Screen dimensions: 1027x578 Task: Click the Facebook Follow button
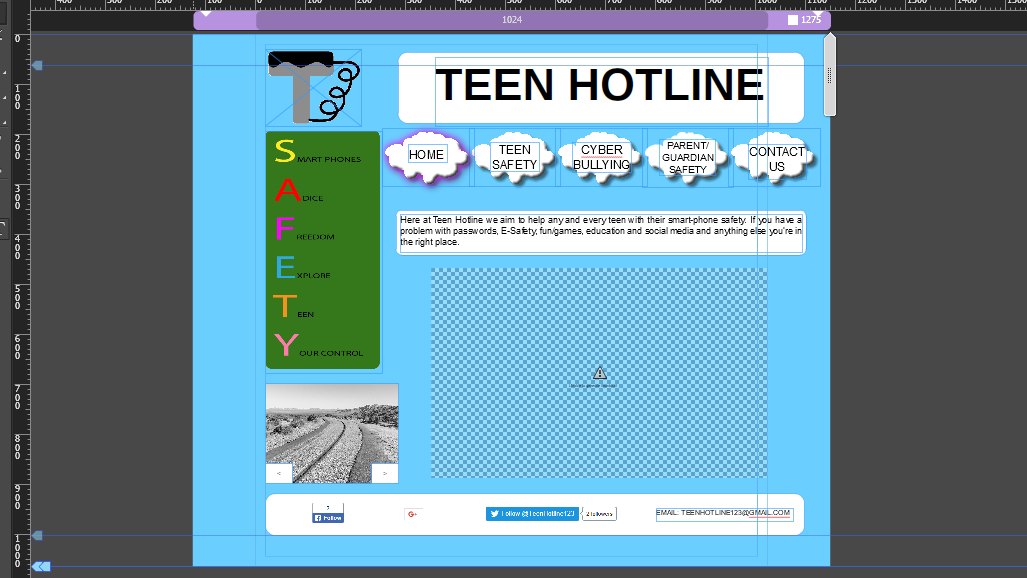(328, 514)
